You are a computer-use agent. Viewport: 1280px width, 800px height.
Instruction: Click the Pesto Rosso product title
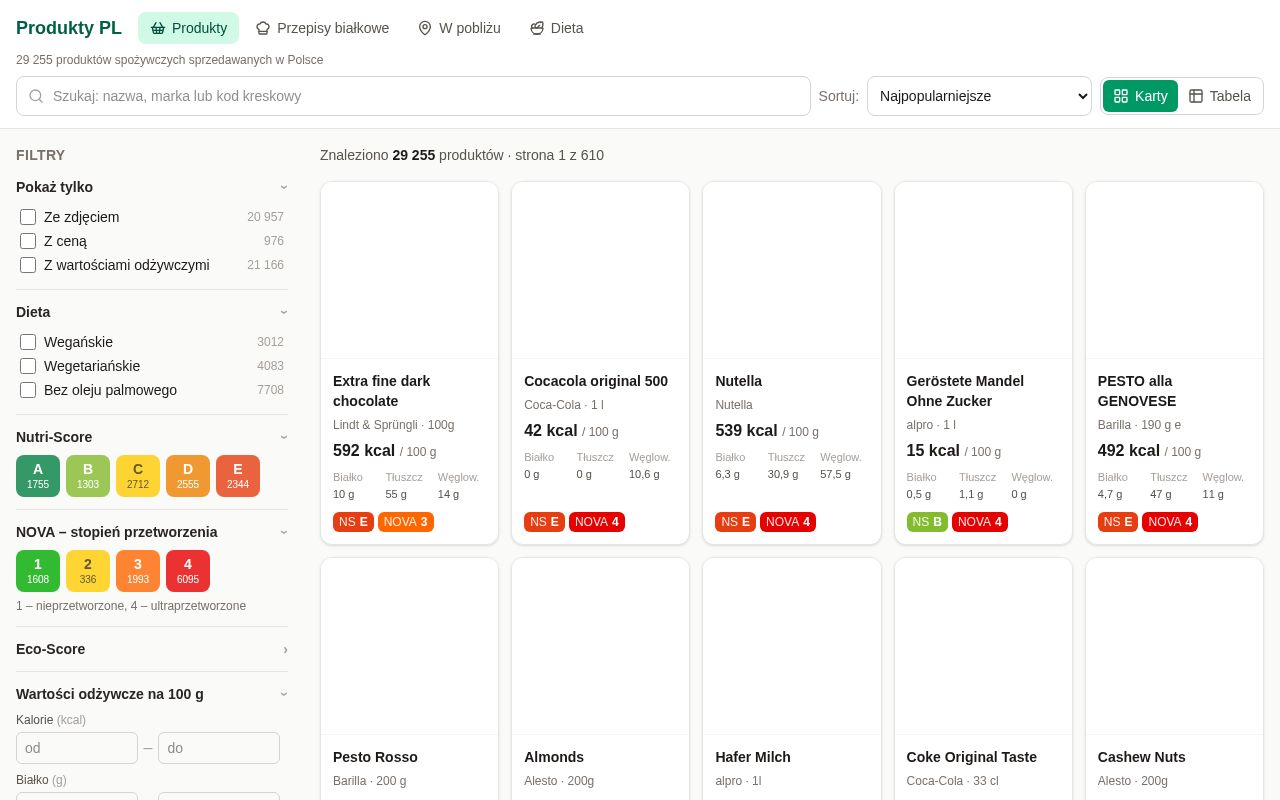(375, 757)
